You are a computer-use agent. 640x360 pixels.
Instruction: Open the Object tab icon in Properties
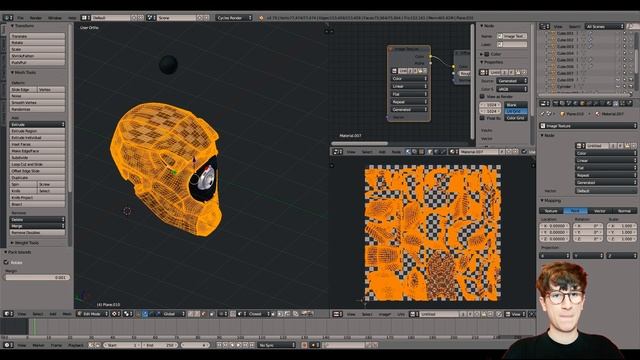coord(582,104)
